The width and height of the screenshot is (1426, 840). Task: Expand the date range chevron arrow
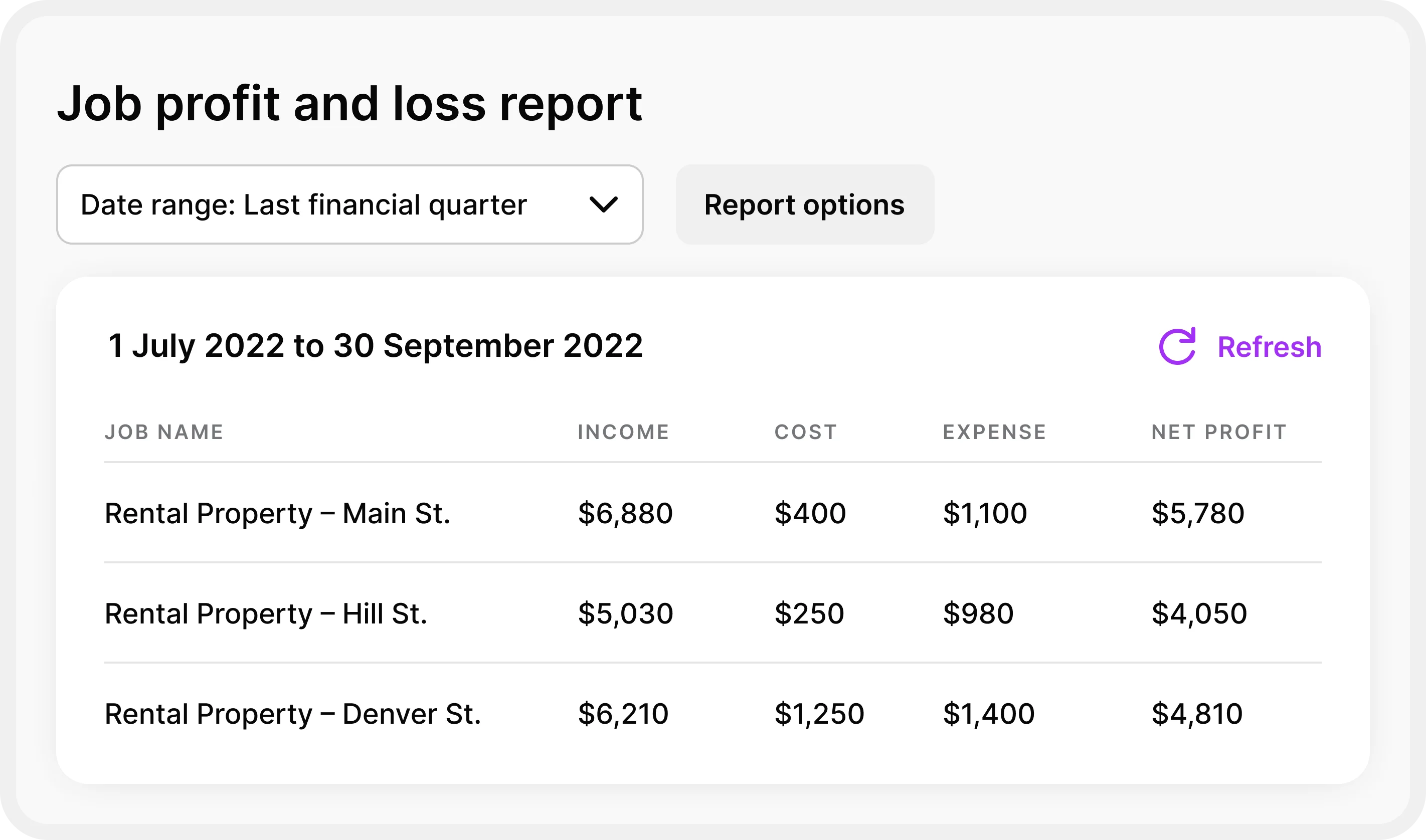(603, 204)
